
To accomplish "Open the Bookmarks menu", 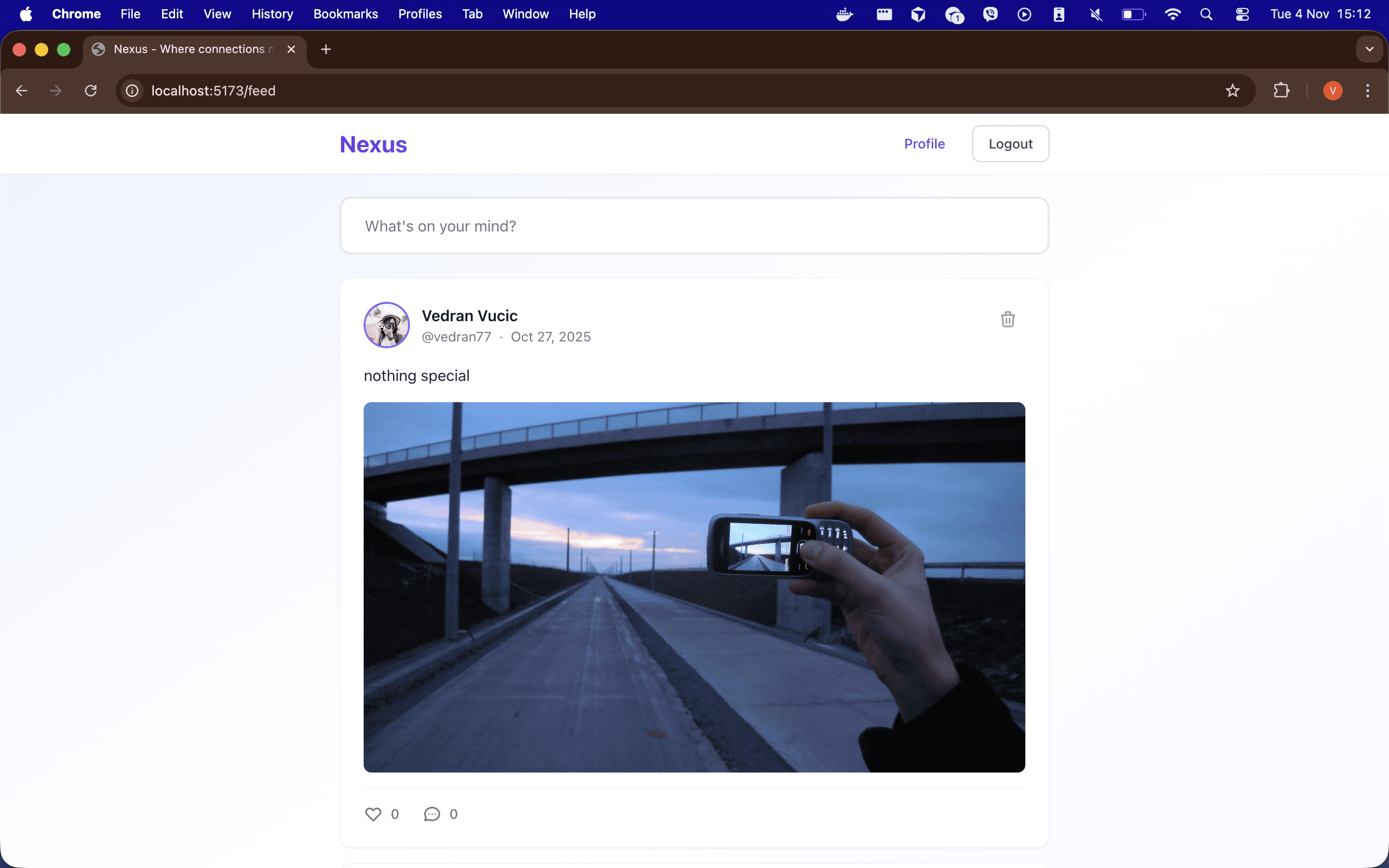I will coord(345,14).
